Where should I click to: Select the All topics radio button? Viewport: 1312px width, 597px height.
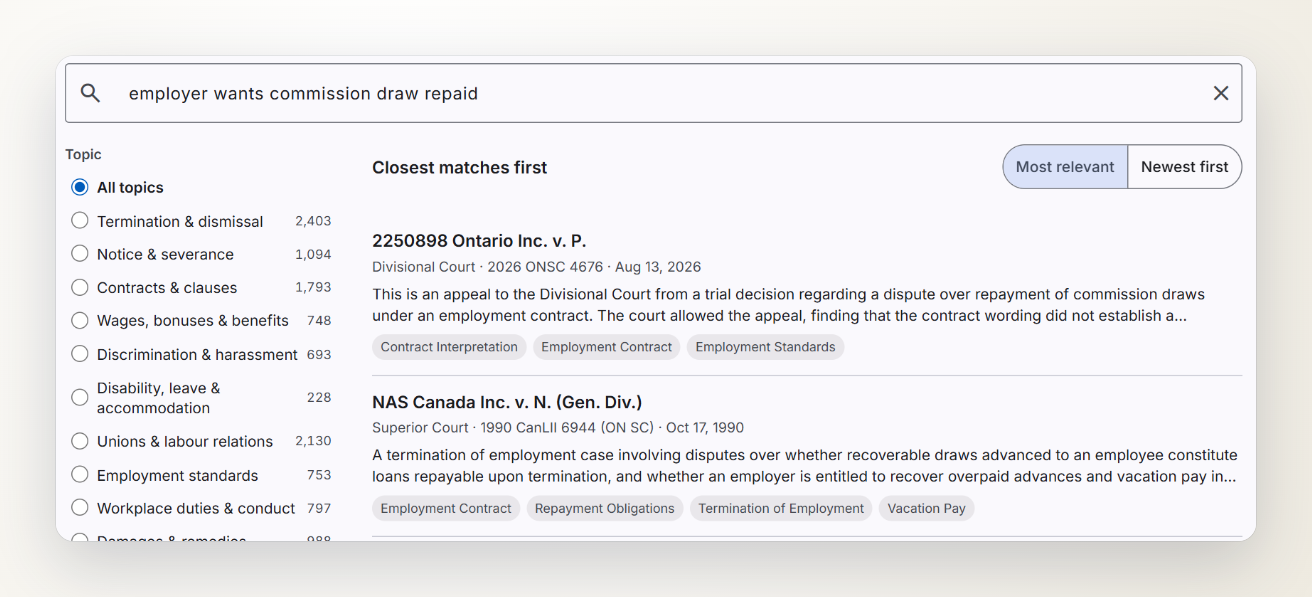click(x=80, y=187)
